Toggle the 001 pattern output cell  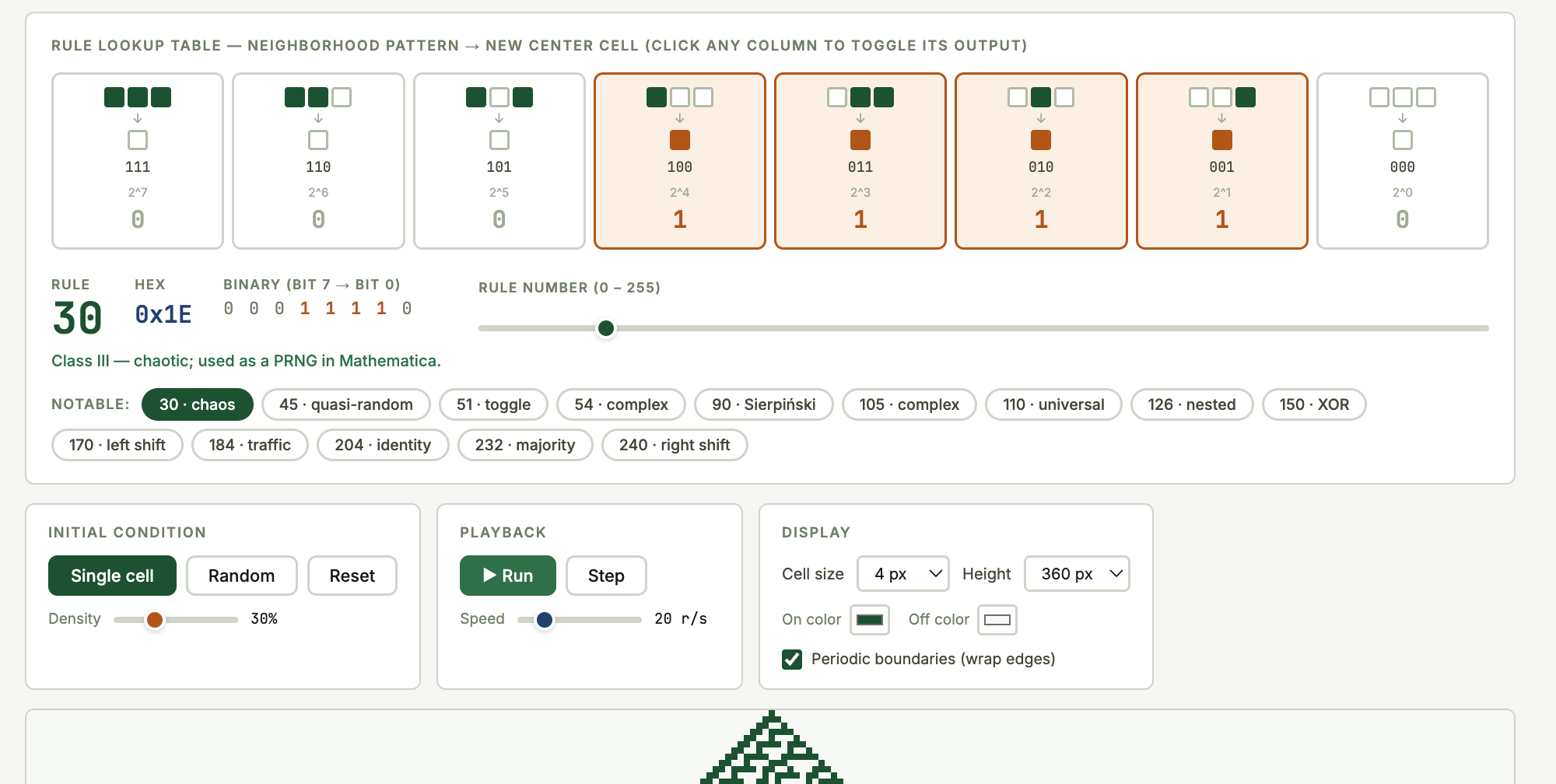[x=1221, y=161]
